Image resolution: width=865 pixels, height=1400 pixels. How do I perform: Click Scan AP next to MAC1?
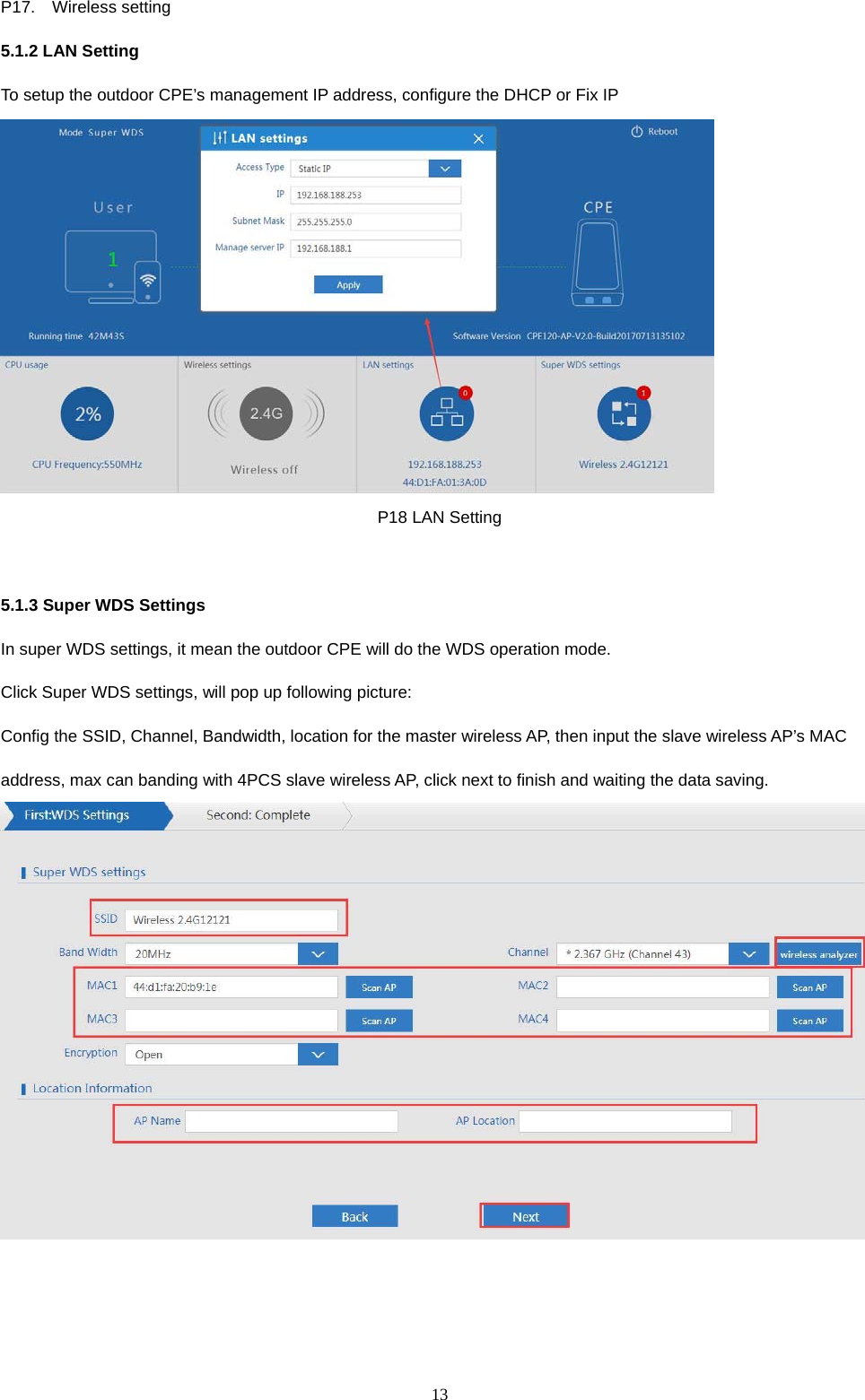tap(378, 987)
